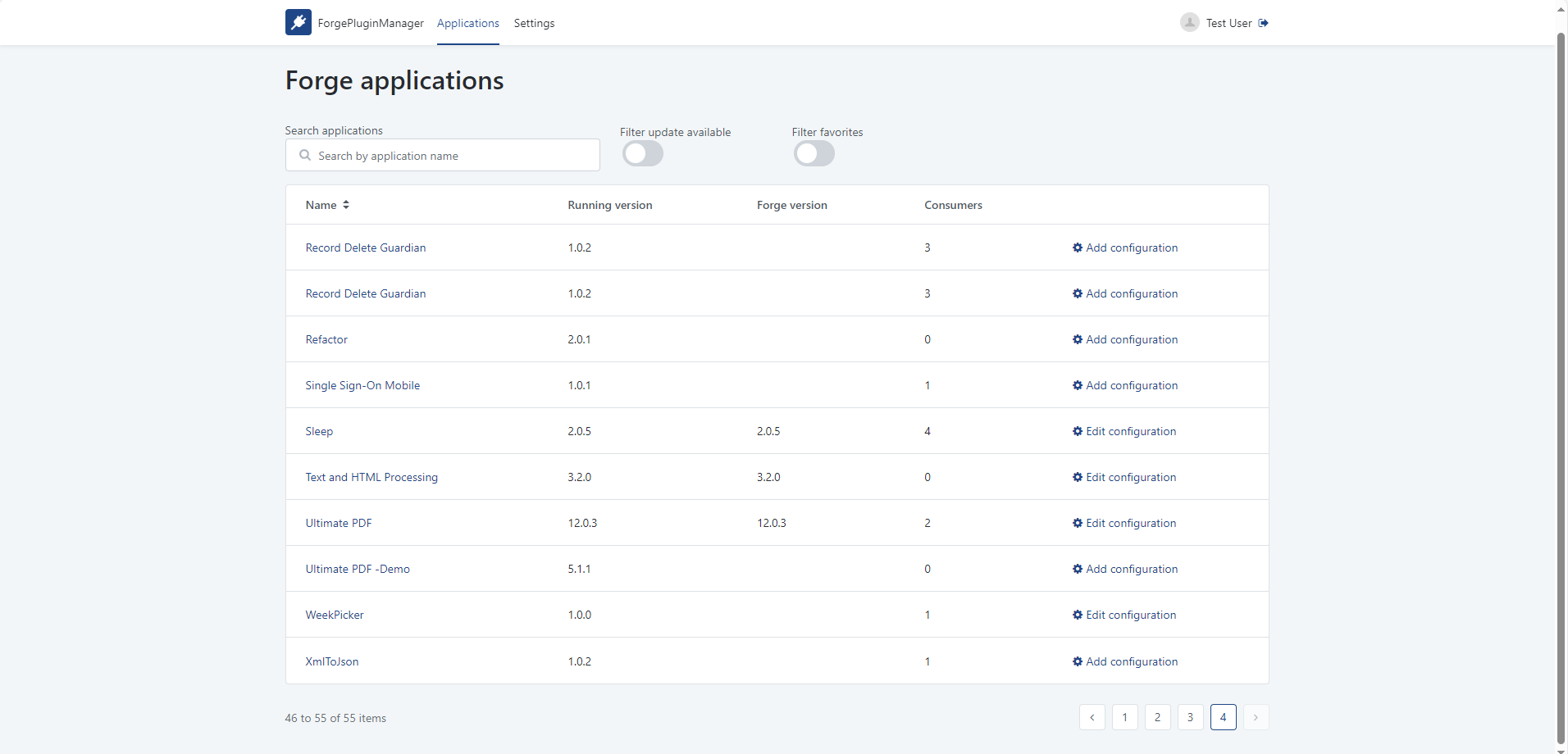The width and height of the screenshot is (1568, 754).
Task: Open the XmlToJson application link
Action: click(332, 661)
